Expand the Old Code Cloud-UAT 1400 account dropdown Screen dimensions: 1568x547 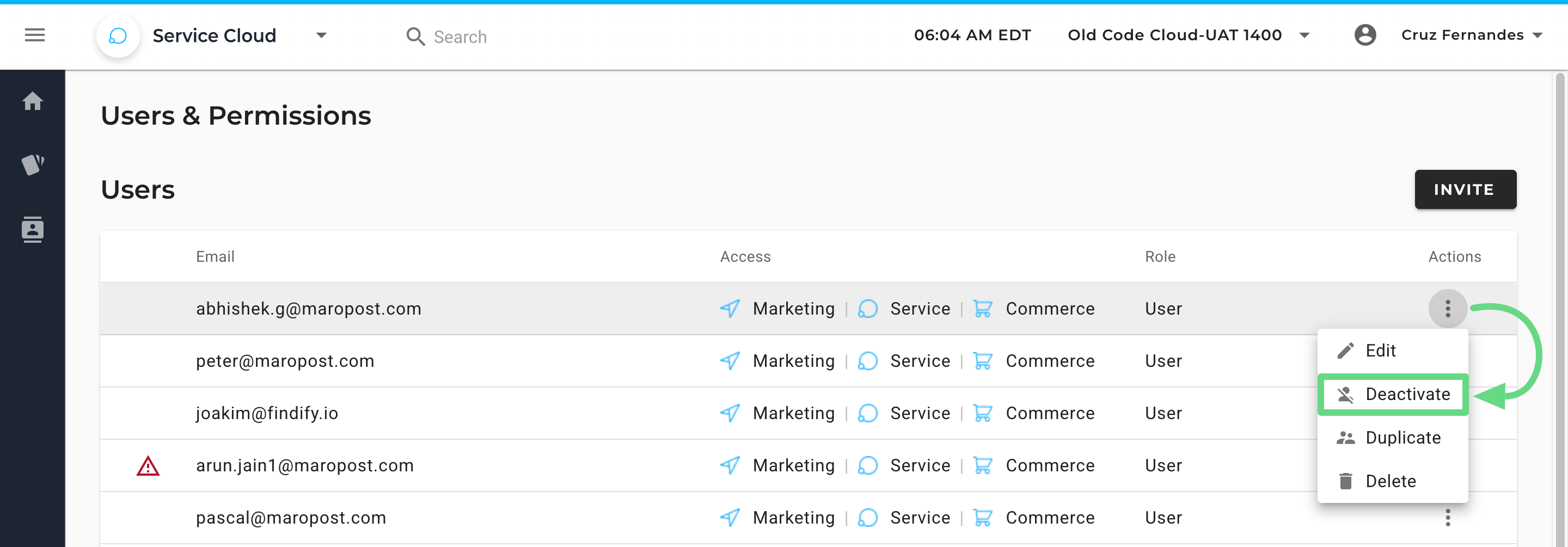1304,36
